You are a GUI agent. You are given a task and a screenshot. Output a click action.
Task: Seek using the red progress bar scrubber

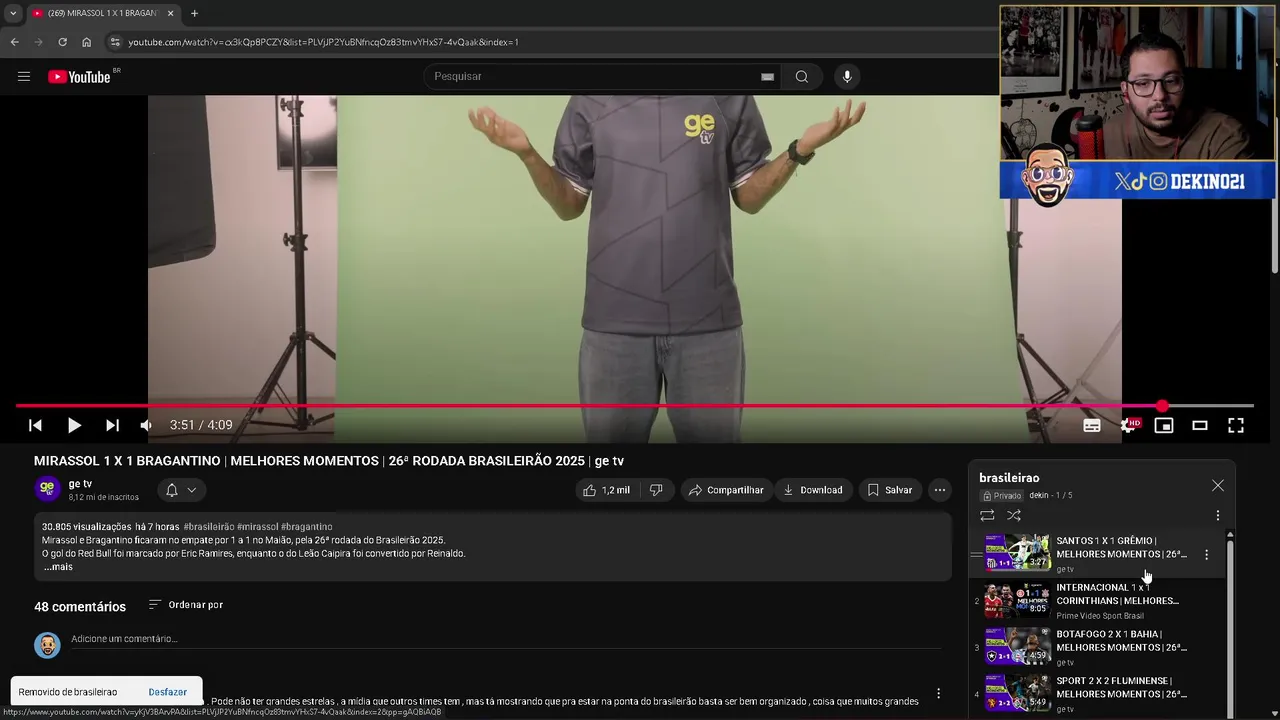tap(1162, 406)
